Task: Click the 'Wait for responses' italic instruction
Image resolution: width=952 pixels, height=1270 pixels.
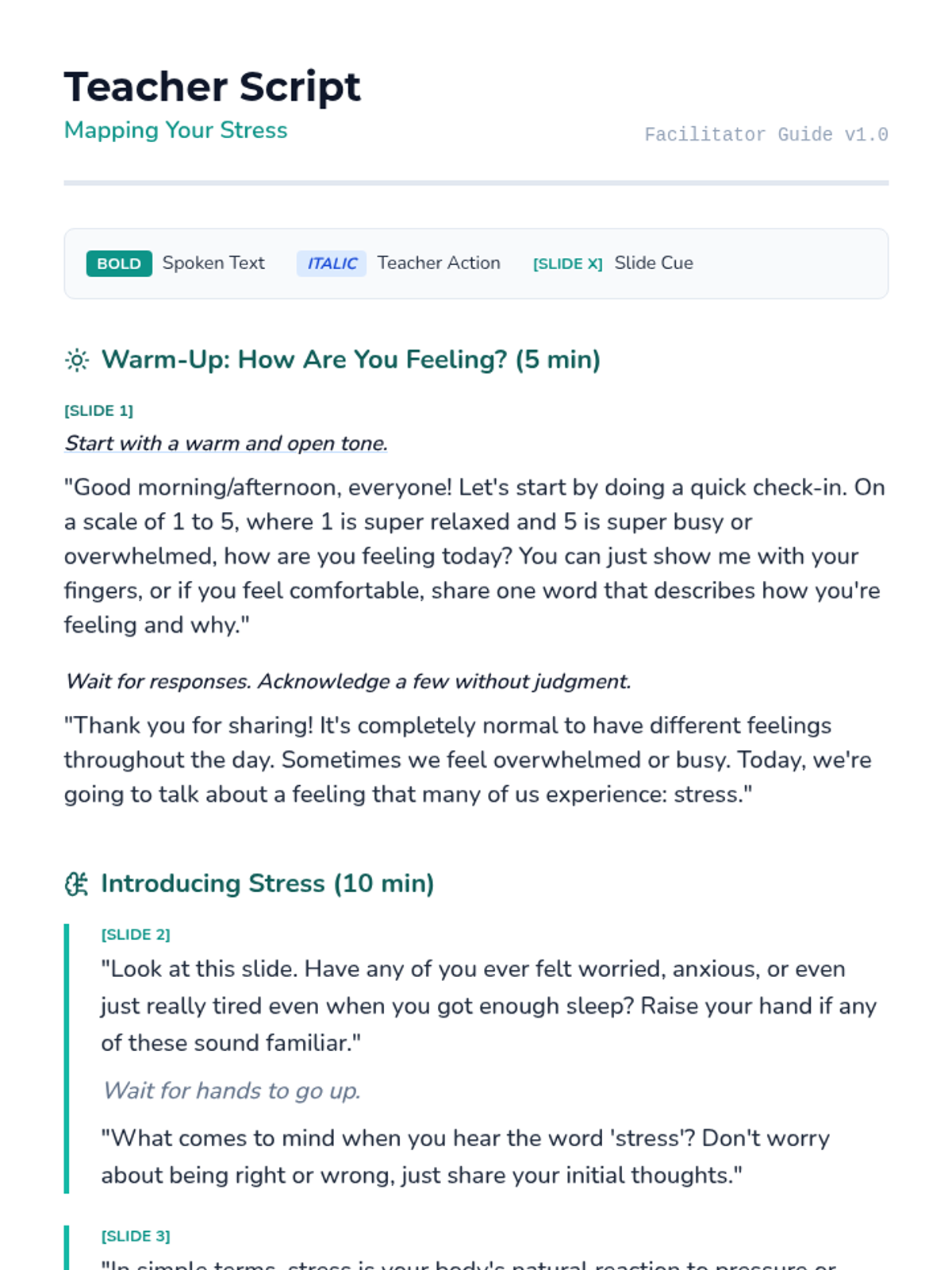Action: point(348,681)
